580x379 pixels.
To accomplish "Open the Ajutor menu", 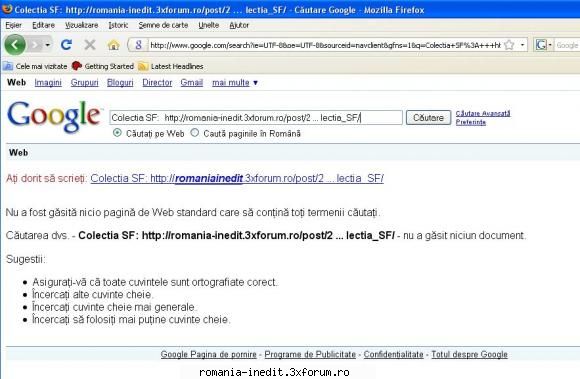I will coord(239,25).
